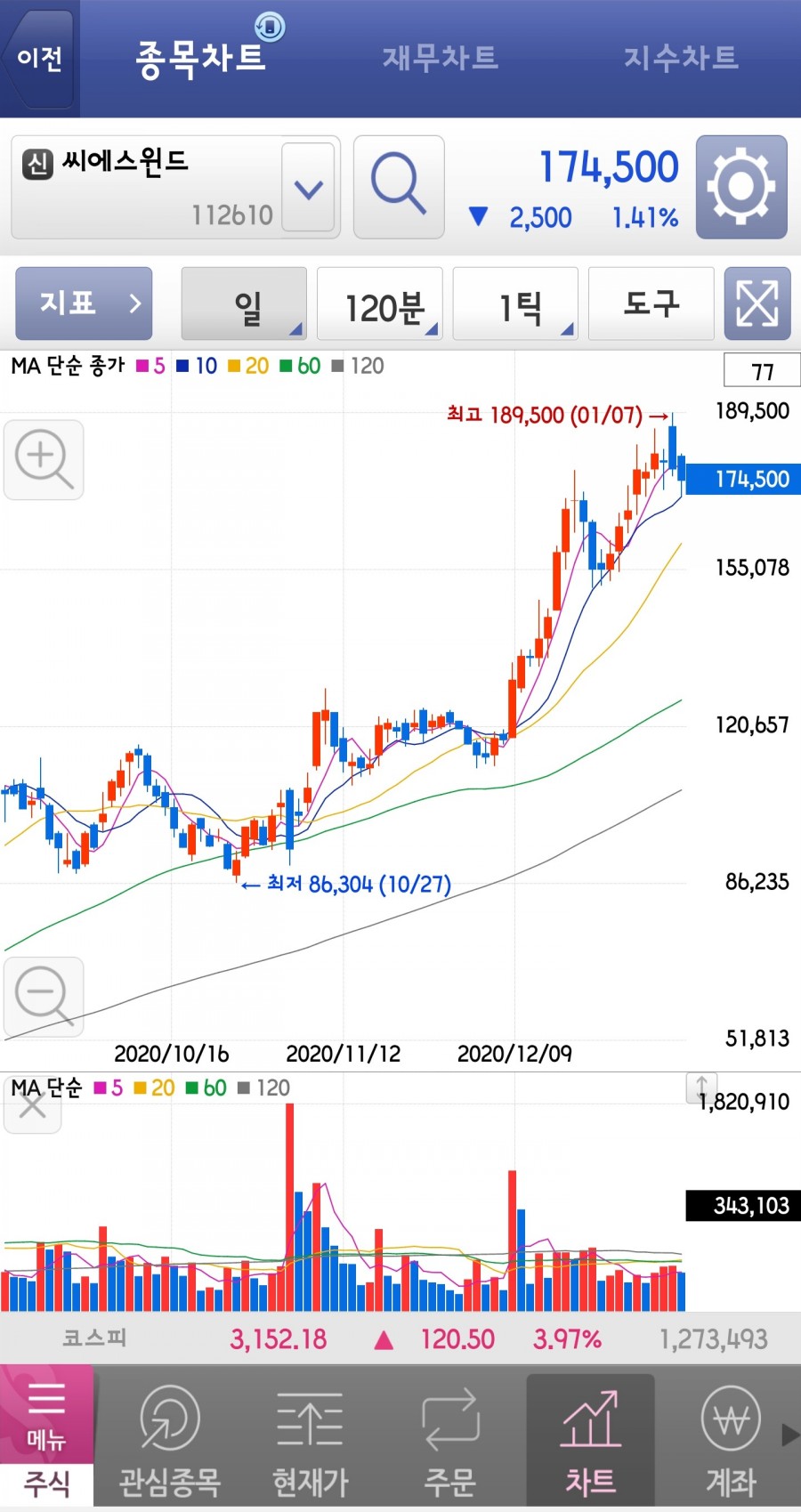Choose the 1틱 tick interval dropdown
Image resolution: width=801 pixels, height=1512 pixels.
[x=515, y=304]
